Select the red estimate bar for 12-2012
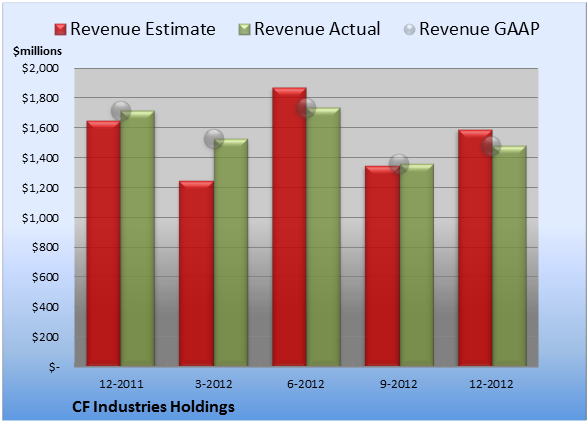588x422 pixels. coord(475,248)
